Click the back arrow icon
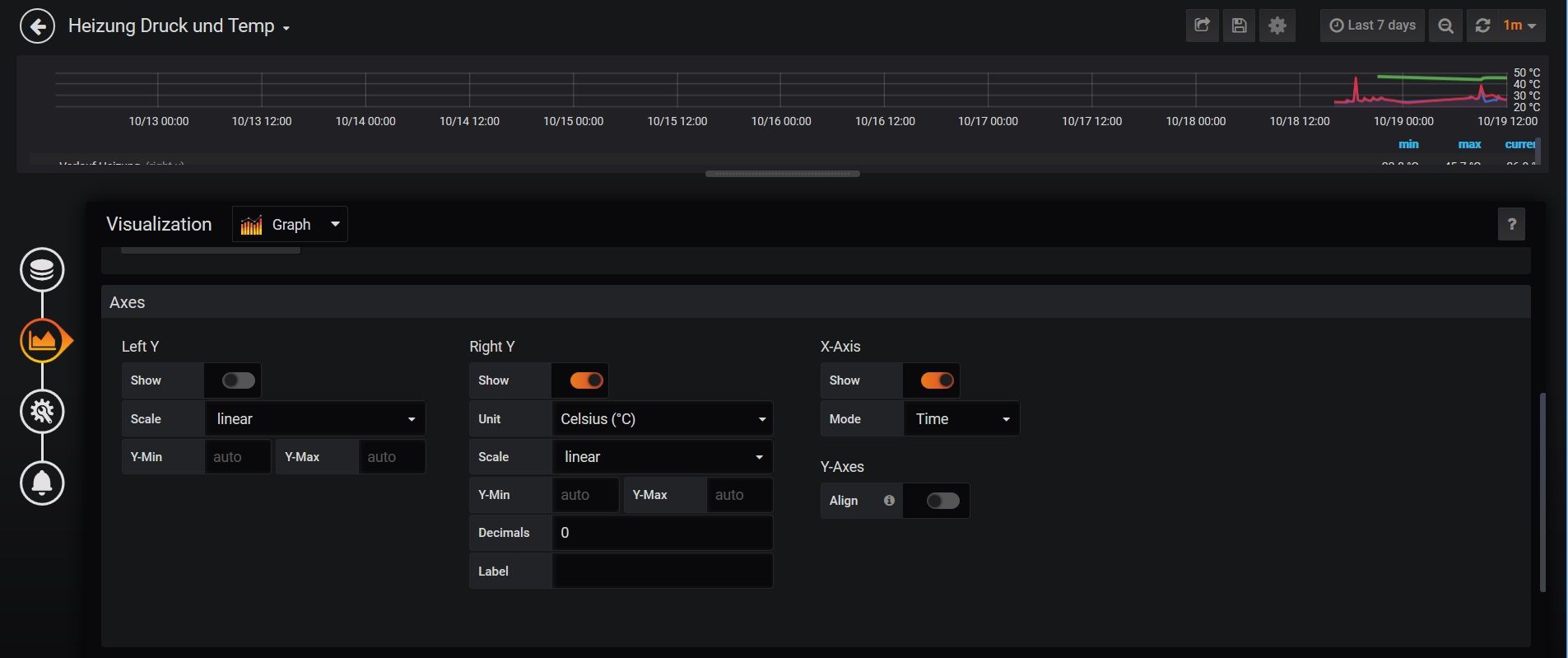This screenshot has width=1568, height=658. coord(37,26)
